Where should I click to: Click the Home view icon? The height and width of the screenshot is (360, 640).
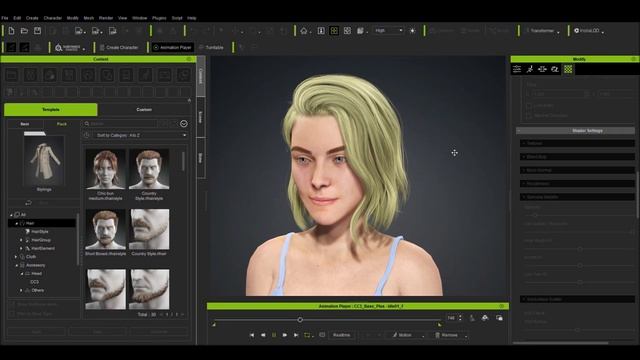tap(304, 31)
